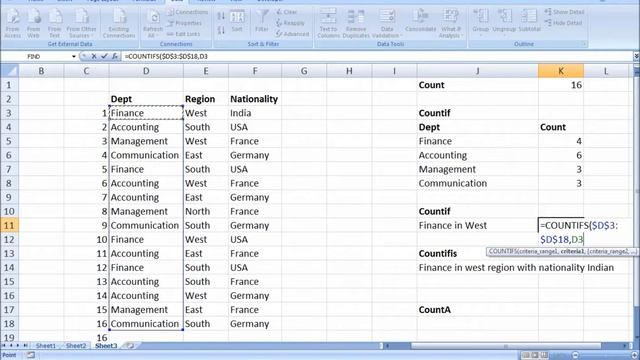This screenshot has width=640, height=360.
Task: Launch Text to Columns
Action: pos(328,24)
